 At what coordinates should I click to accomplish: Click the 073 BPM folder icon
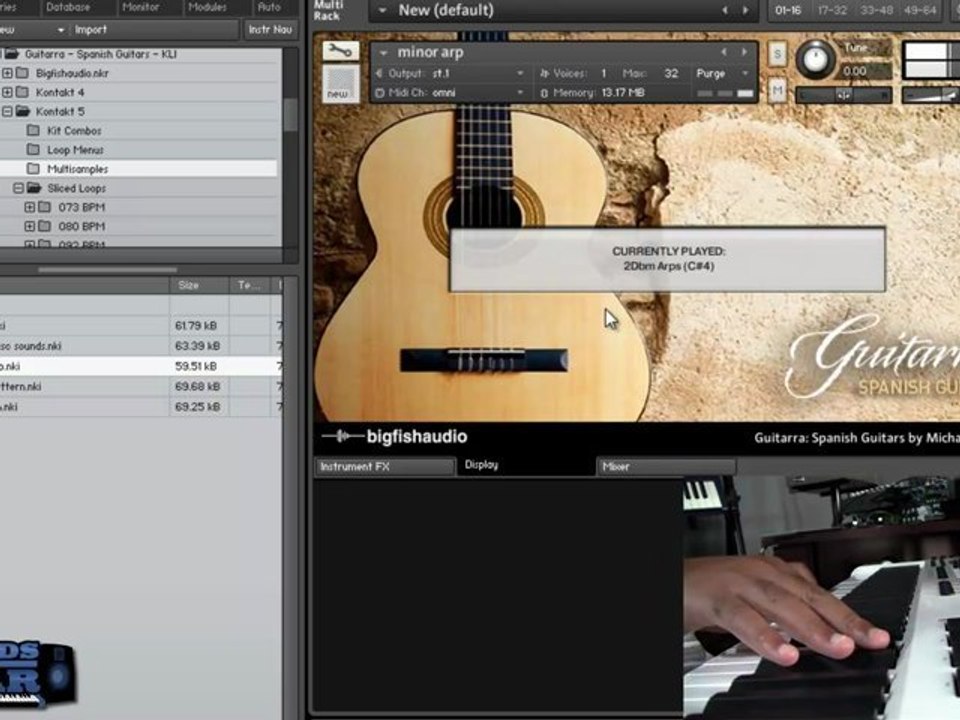click(x=45, y=207)
